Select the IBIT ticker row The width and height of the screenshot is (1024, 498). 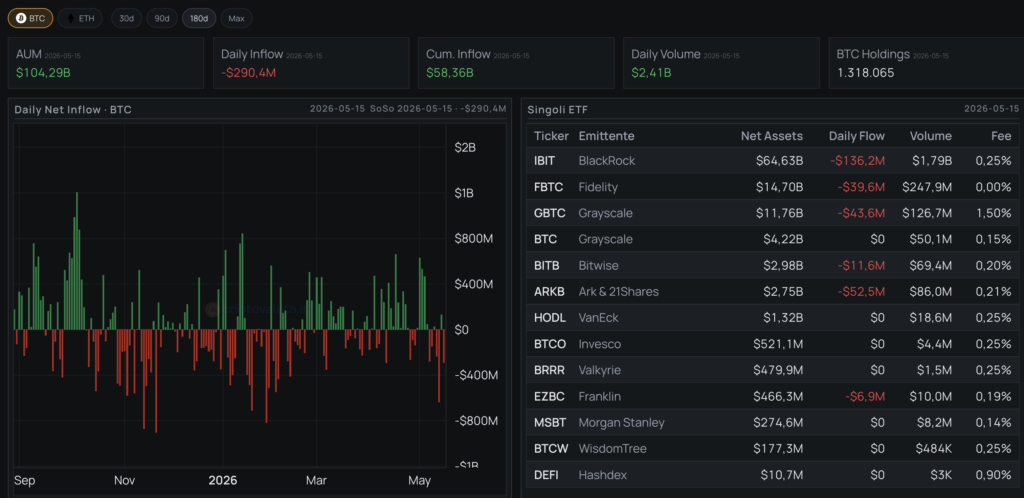773,161
